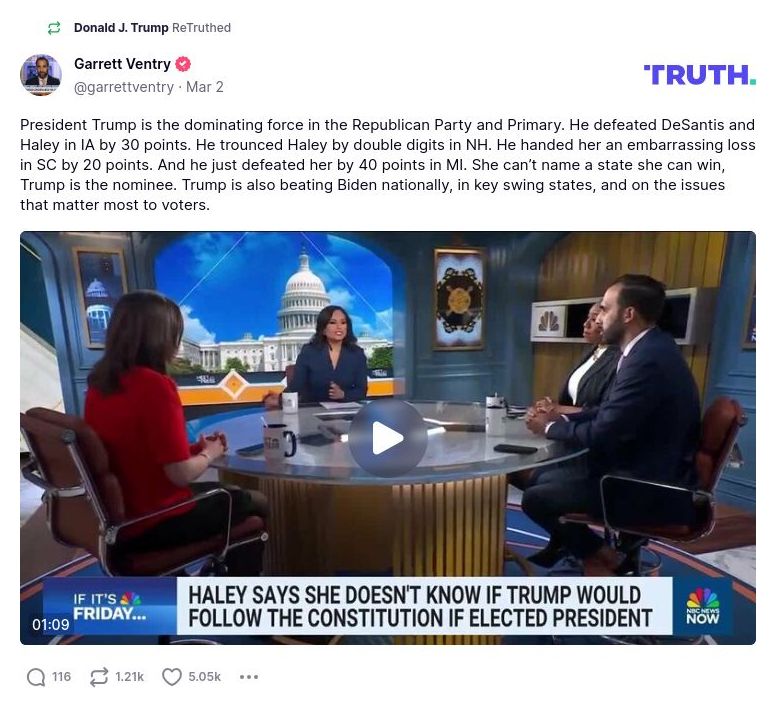
Task: Click the green ReTruthed indicator icon
Action: (54, 28)
